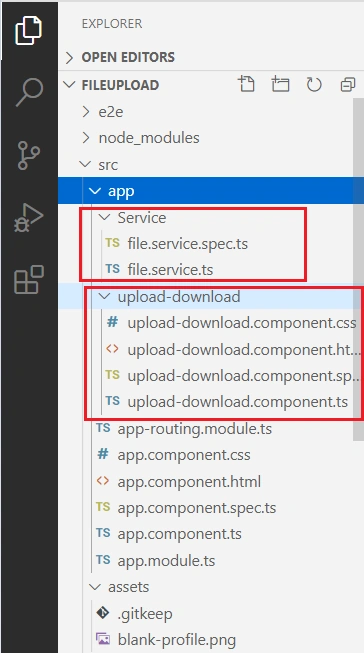Click the TS icon of app.component.spec.ts
This screenshot has height=653, width=364.
point(103,507)
